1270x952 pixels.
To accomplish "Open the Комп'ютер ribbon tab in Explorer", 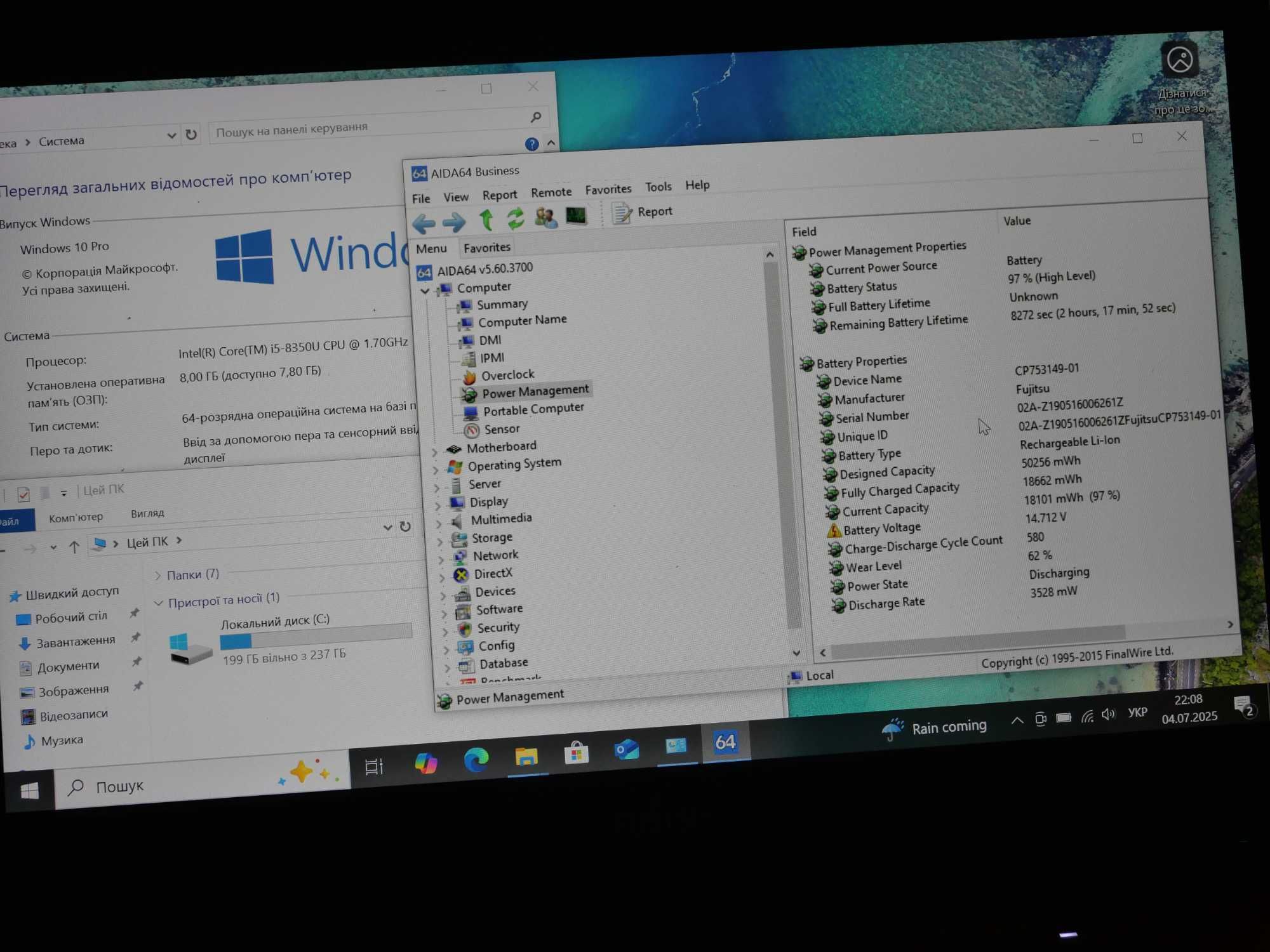I will [x=76, y=517].
